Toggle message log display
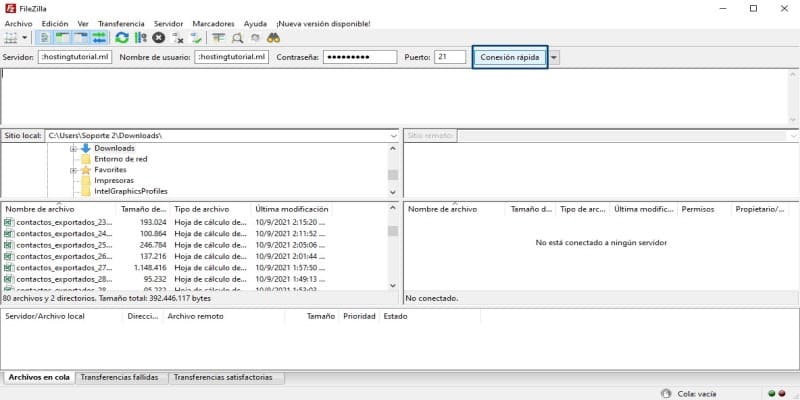 click(x=45, y=38)
